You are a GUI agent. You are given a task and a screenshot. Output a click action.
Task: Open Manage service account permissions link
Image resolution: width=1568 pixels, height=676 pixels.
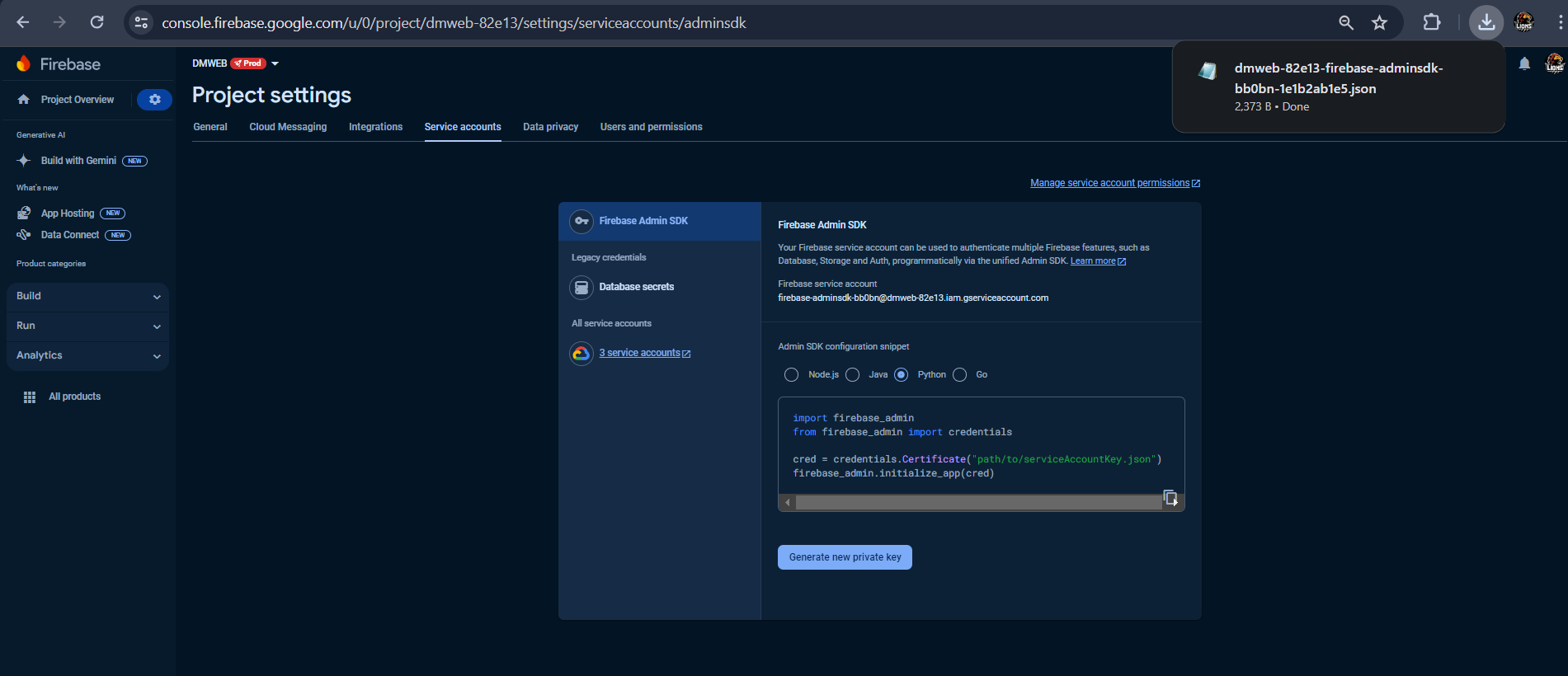click(x=1109, y=183)
